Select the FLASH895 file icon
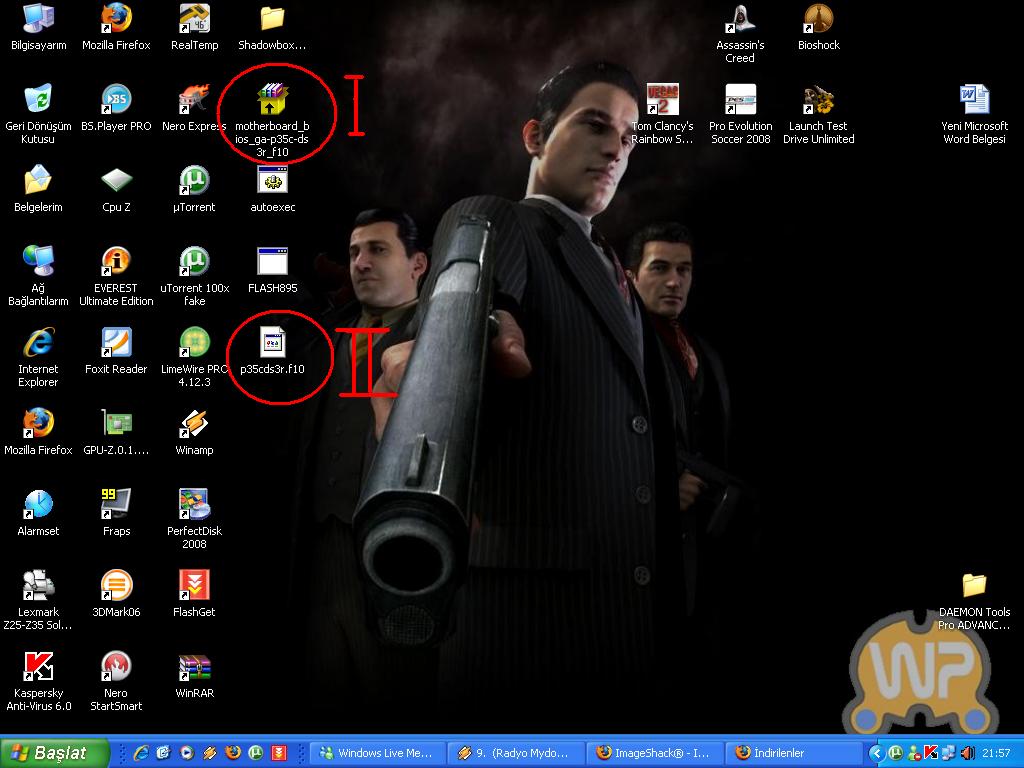Screen dimensions: 1024x768 272,270
